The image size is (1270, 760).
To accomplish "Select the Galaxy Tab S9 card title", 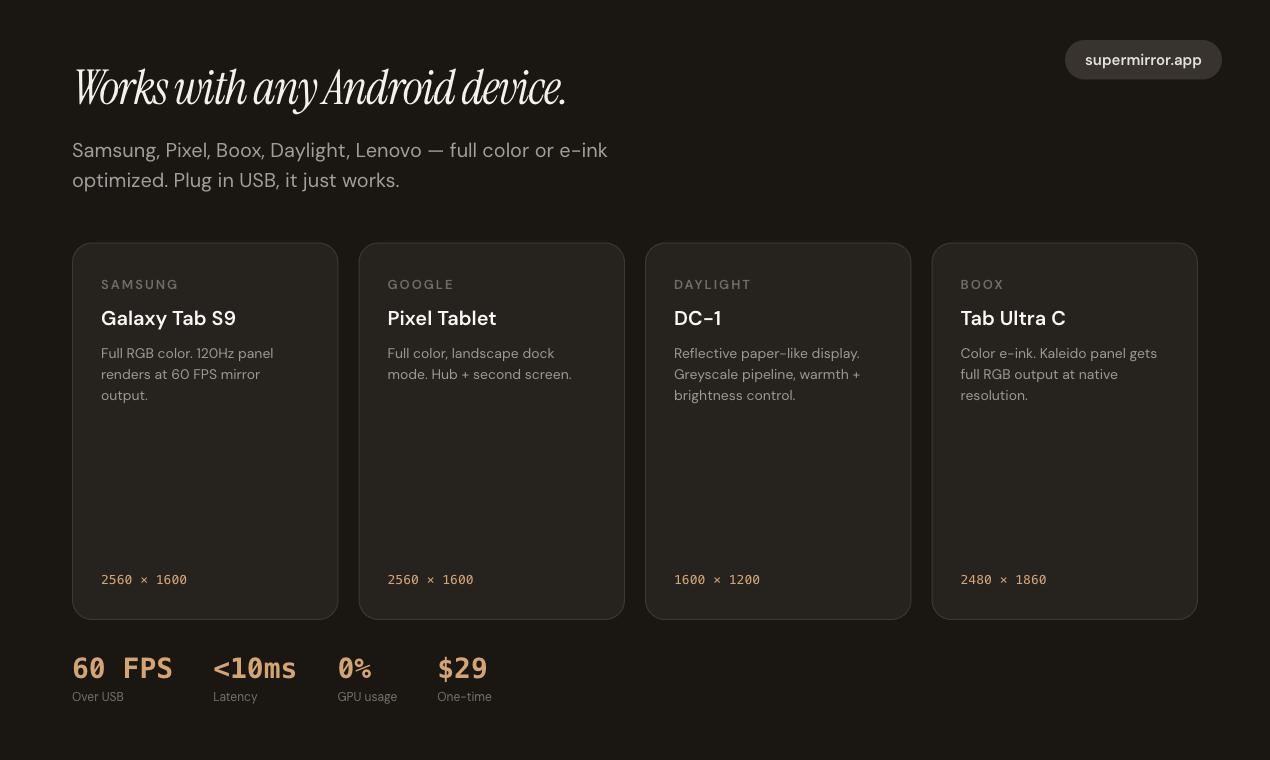I will click(168, 318).
